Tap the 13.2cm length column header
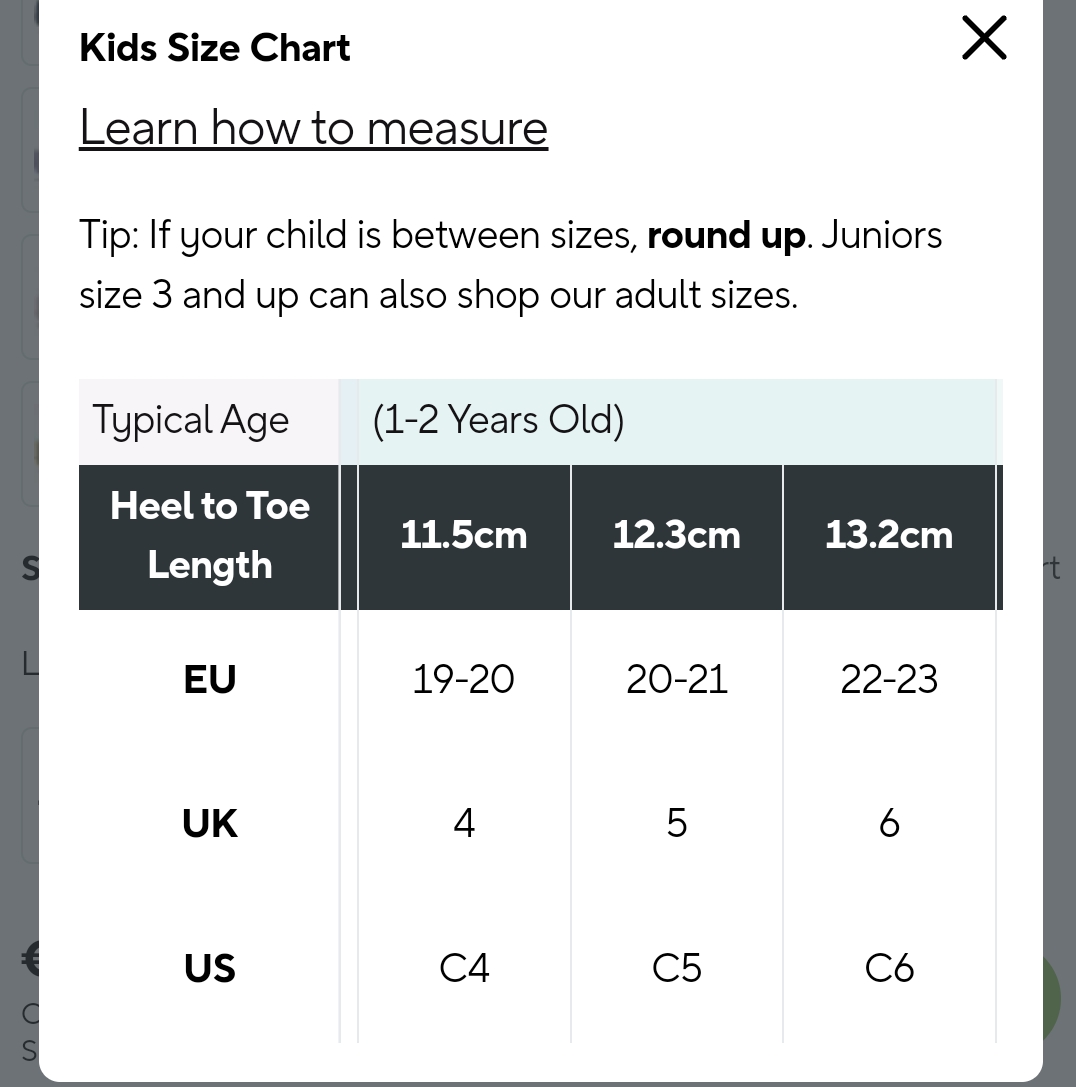1076x1087 pixels. click(x=889, y=536)
